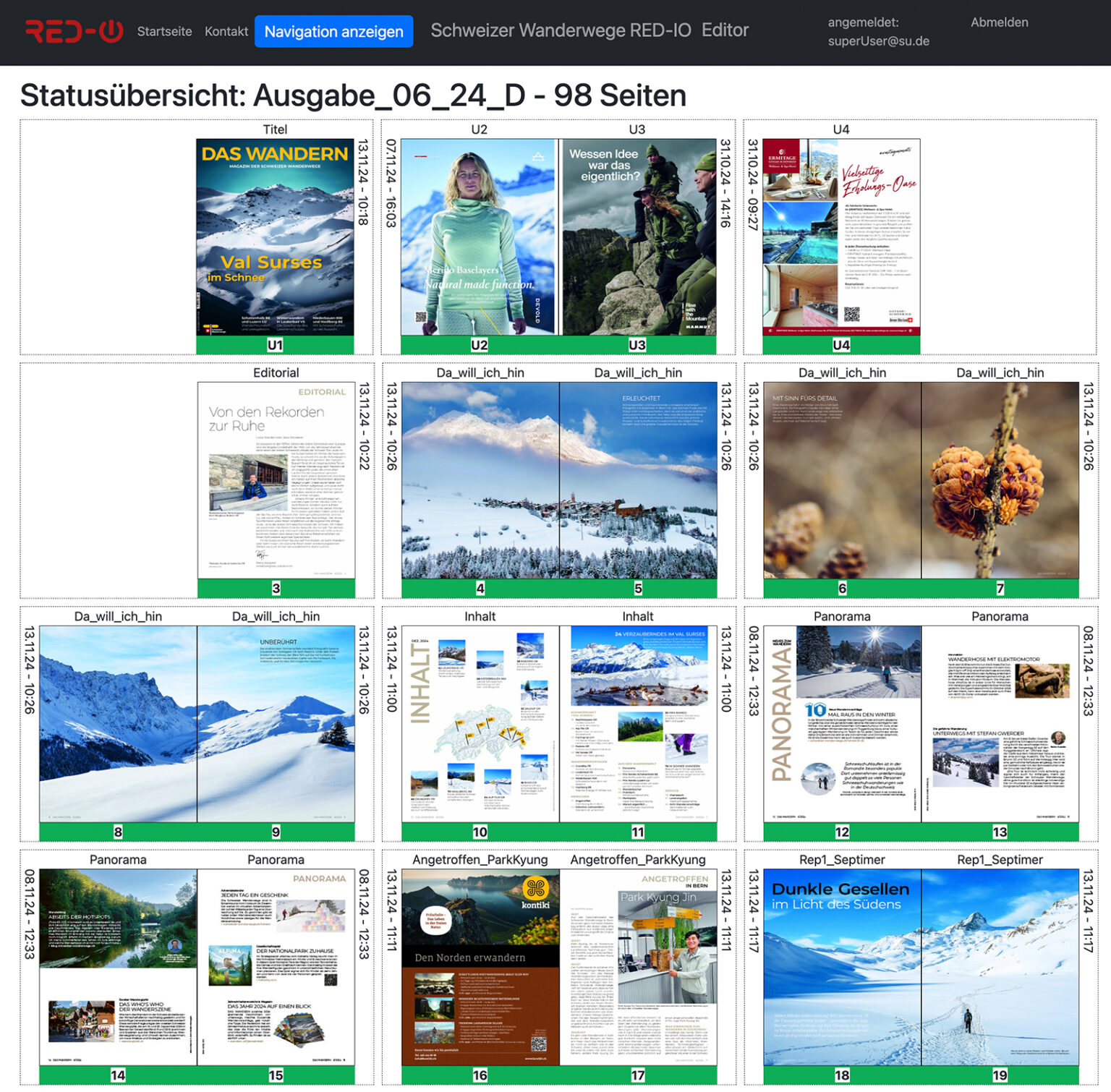Click the green status bar labeled U4
Screen dimensions: 1111x1092
tap(841, 345)
